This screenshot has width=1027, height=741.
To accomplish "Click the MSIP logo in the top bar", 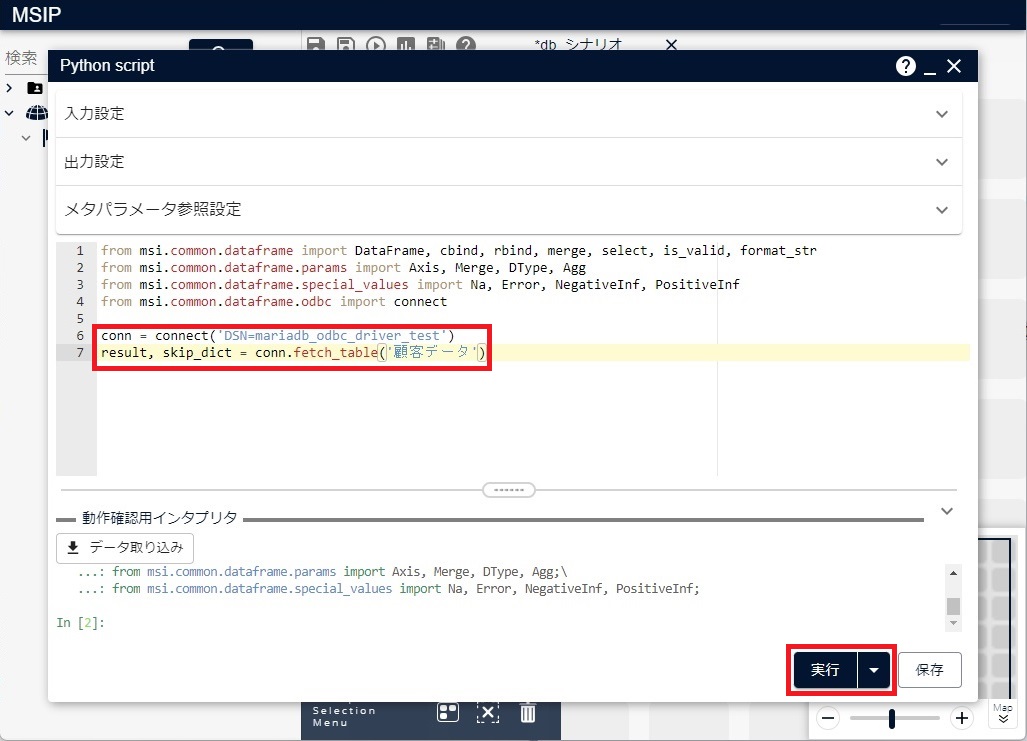I will [37, 14].
